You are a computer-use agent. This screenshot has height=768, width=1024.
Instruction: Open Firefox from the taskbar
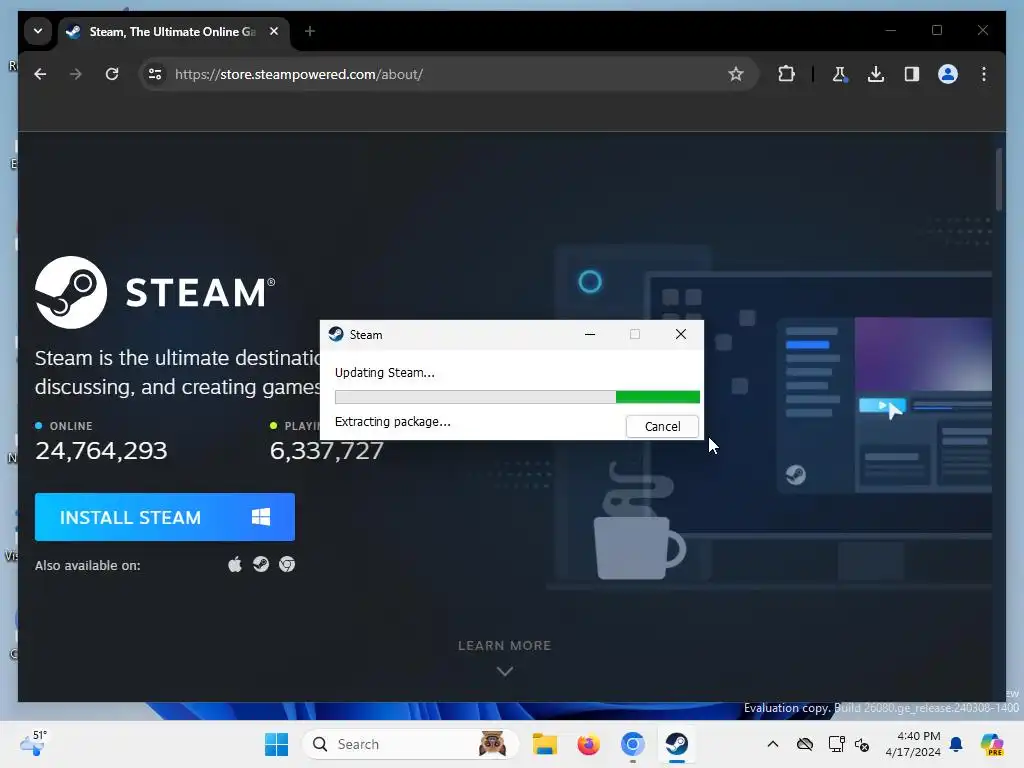(x=588, y=744)
